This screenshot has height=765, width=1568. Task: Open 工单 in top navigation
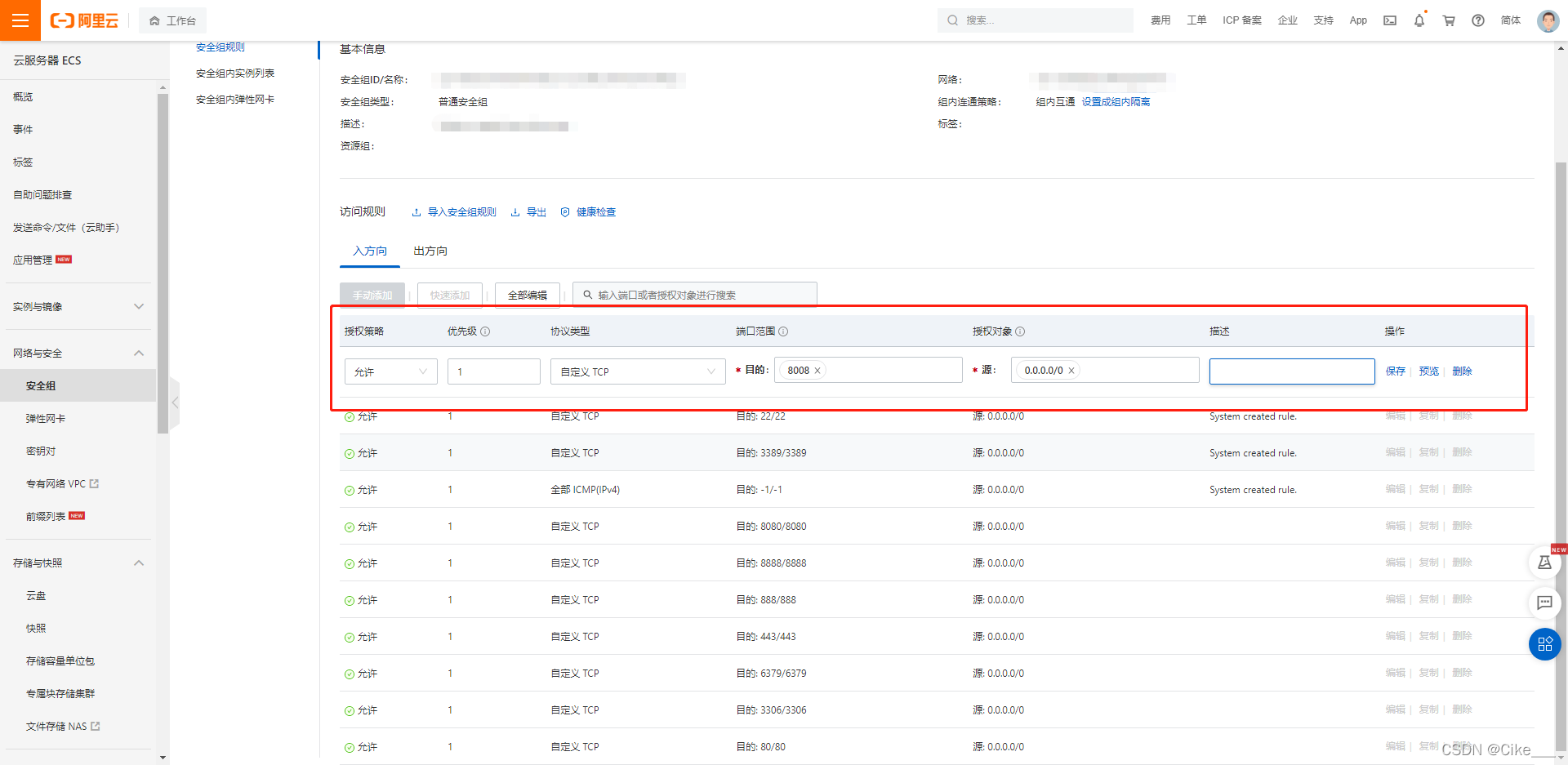pos(1196,20)
